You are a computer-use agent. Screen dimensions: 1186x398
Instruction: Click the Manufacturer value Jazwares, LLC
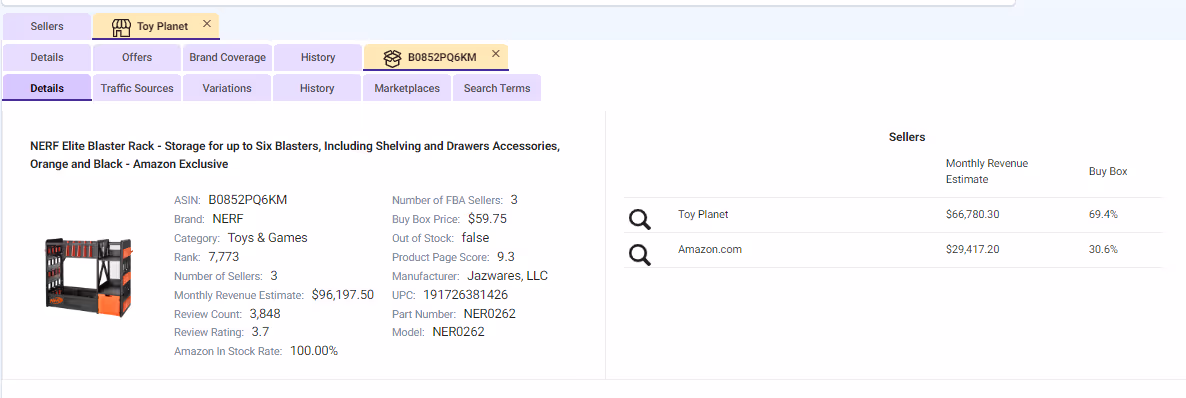coord(508,275)
